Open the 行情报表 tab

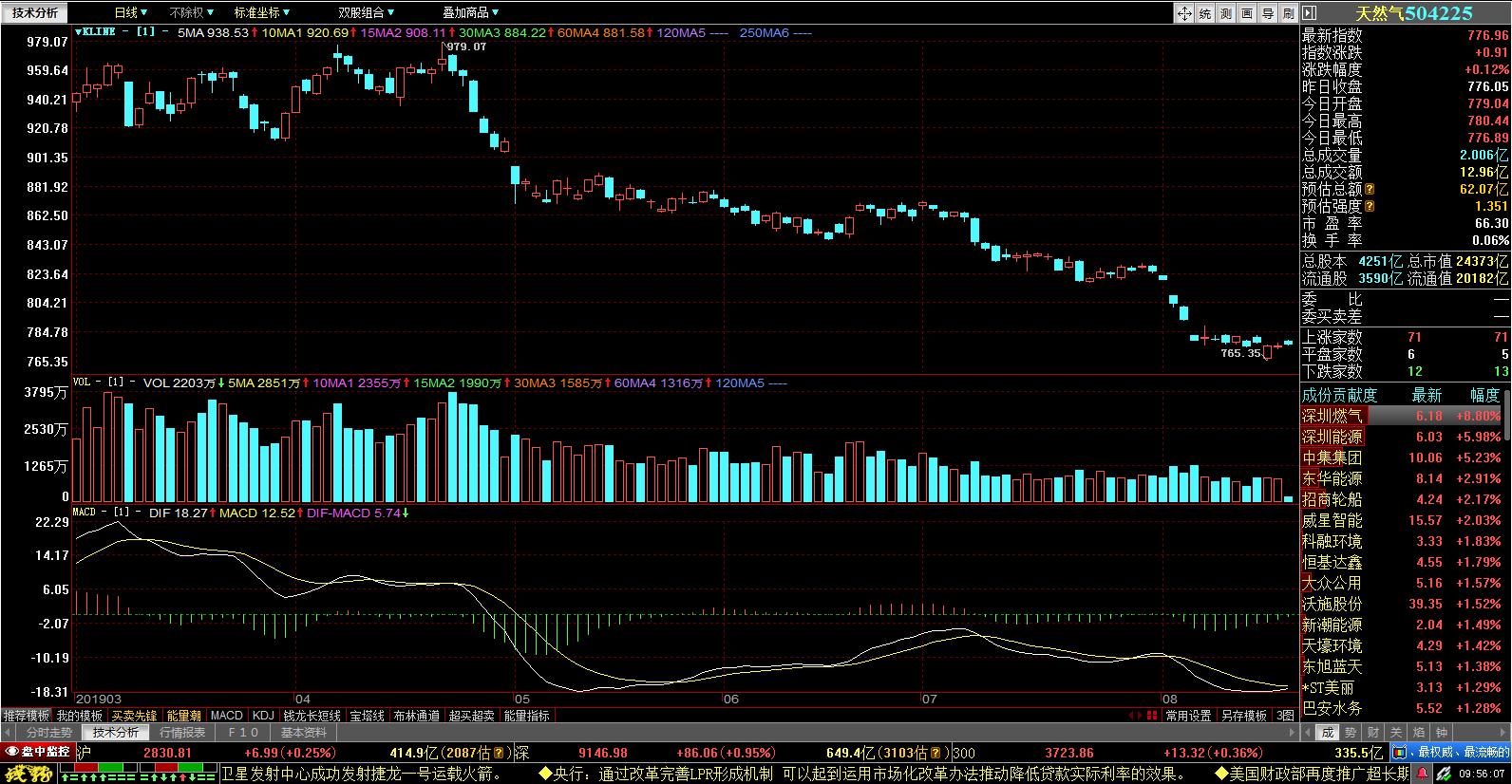point(181,733)
